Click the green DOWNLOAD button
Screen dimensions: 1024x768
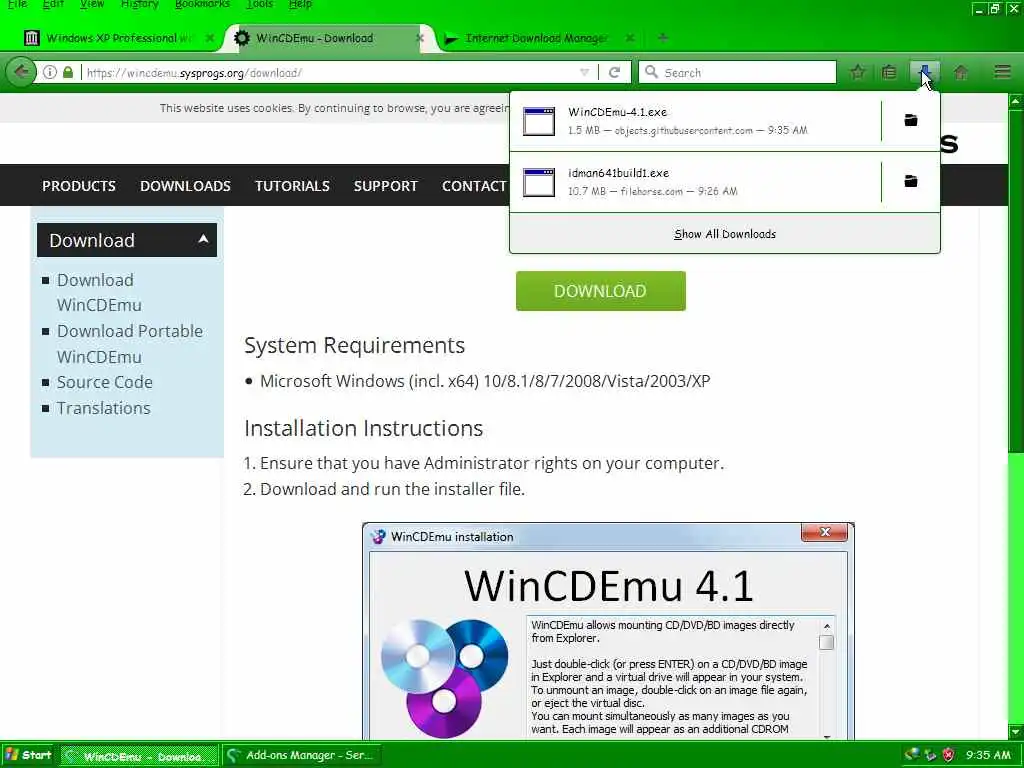(x=600, y=291)
